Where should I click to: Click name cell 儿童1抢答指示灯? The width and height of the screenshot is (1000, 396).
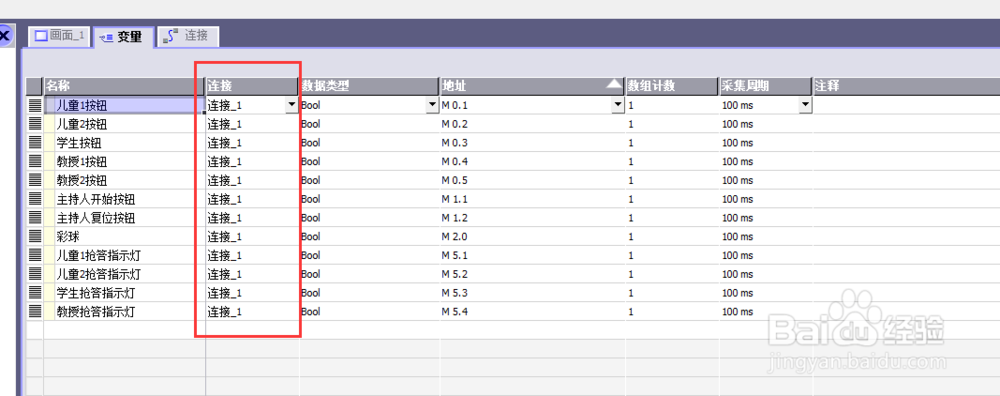124,256
